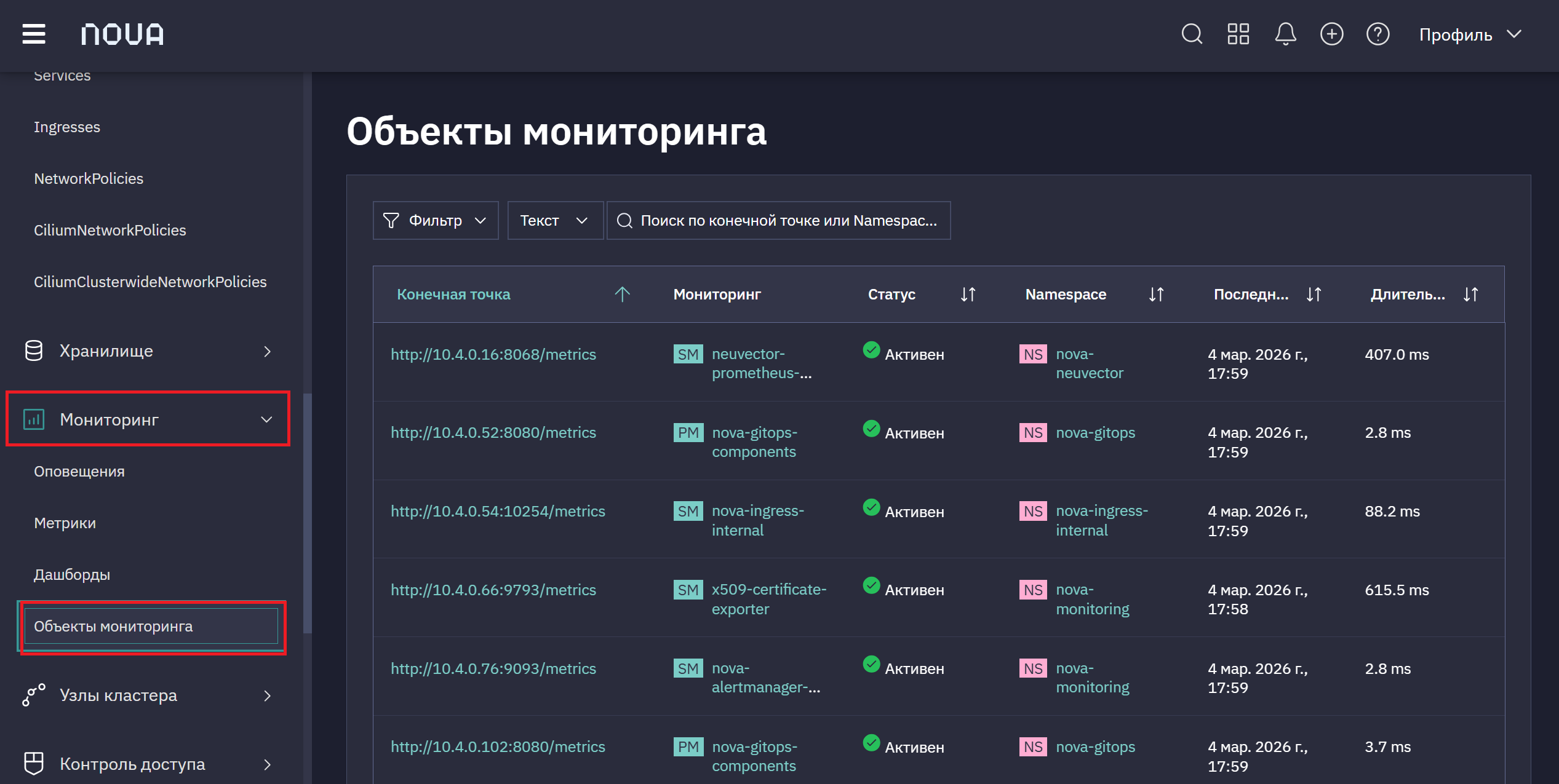The height and width of the screenshot is (784, 1559).
Task: Click NS badge in 10.4.0.76 row
Action: pyautogui.click(x=1033, y=668)
